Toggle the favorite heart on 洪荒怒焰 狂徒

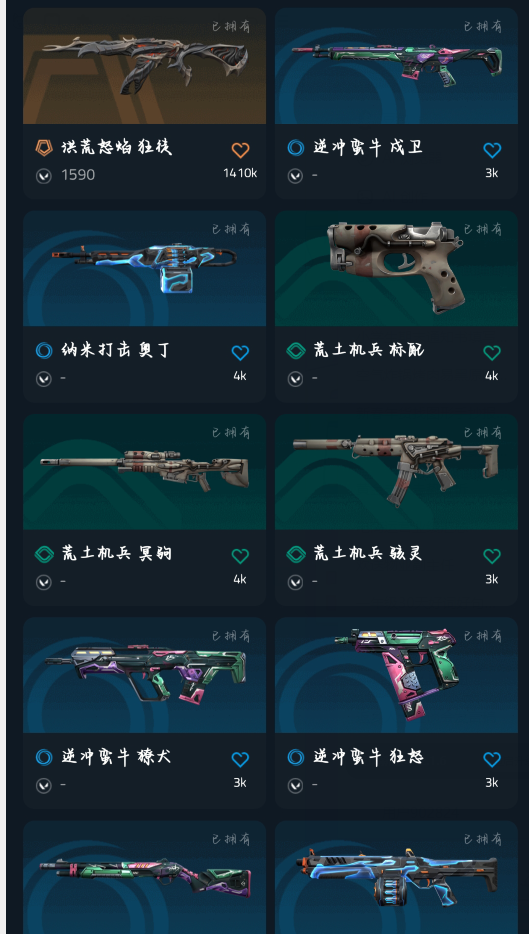240,150
